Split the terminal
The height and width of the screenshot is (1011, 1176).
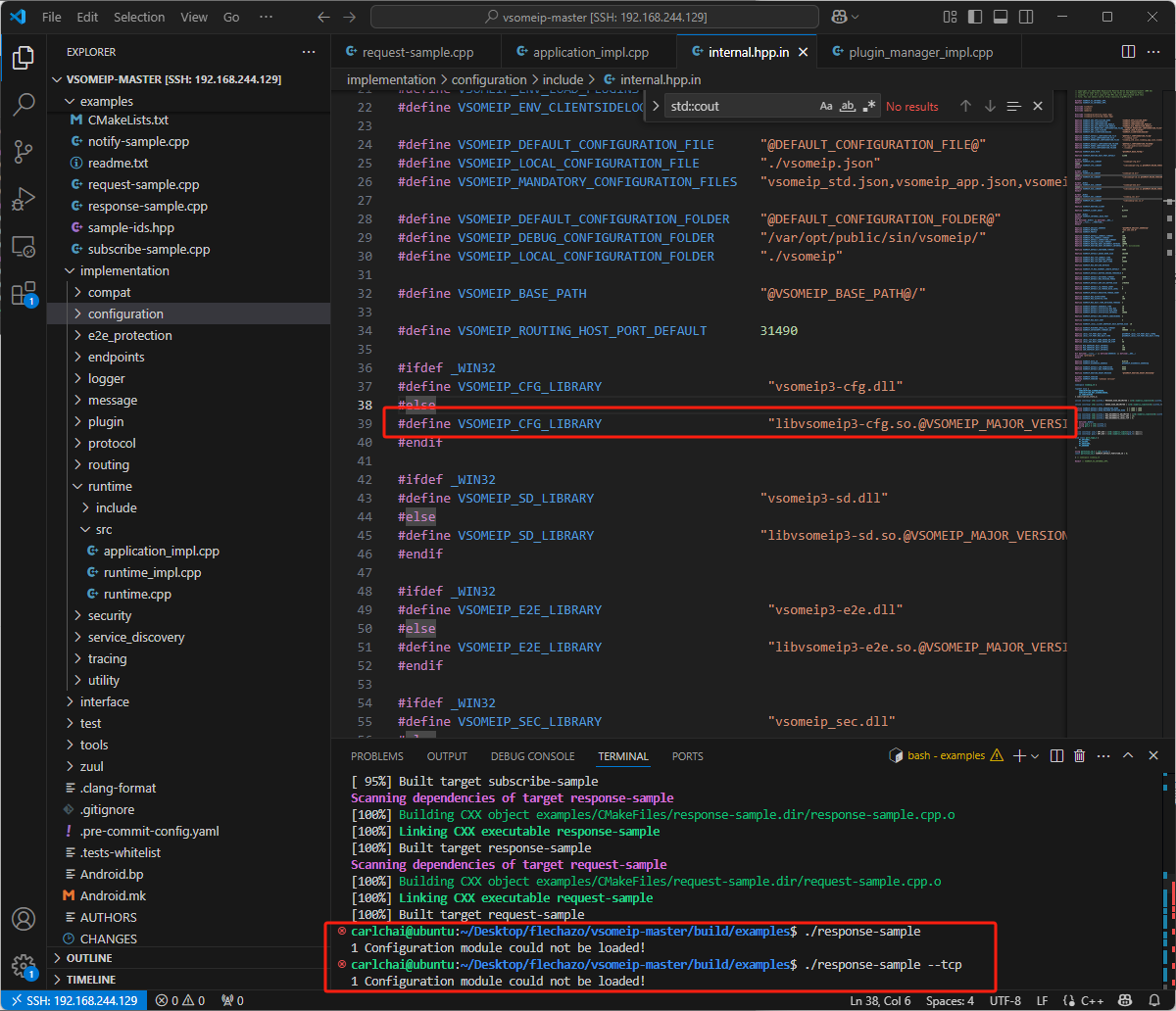pos(1056,755)
